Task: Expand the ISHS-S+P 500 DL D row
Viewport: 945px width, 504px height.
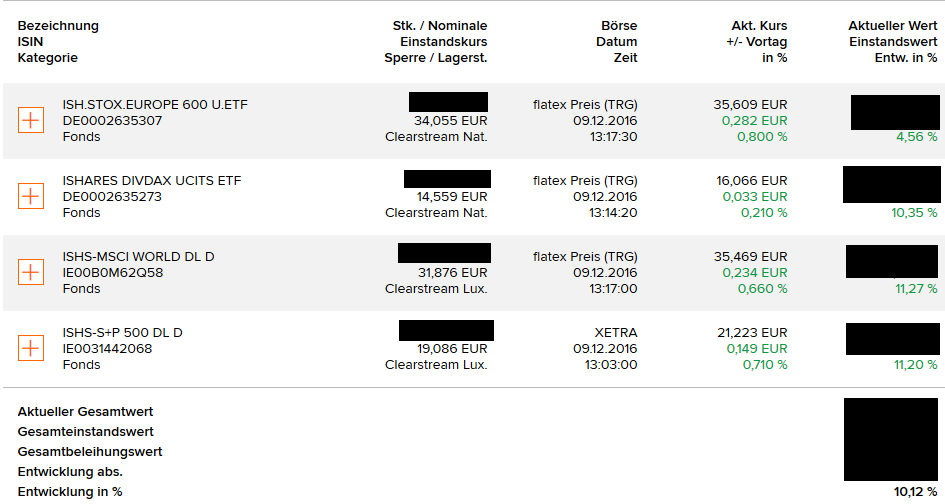Action: (x=31, y=348)
